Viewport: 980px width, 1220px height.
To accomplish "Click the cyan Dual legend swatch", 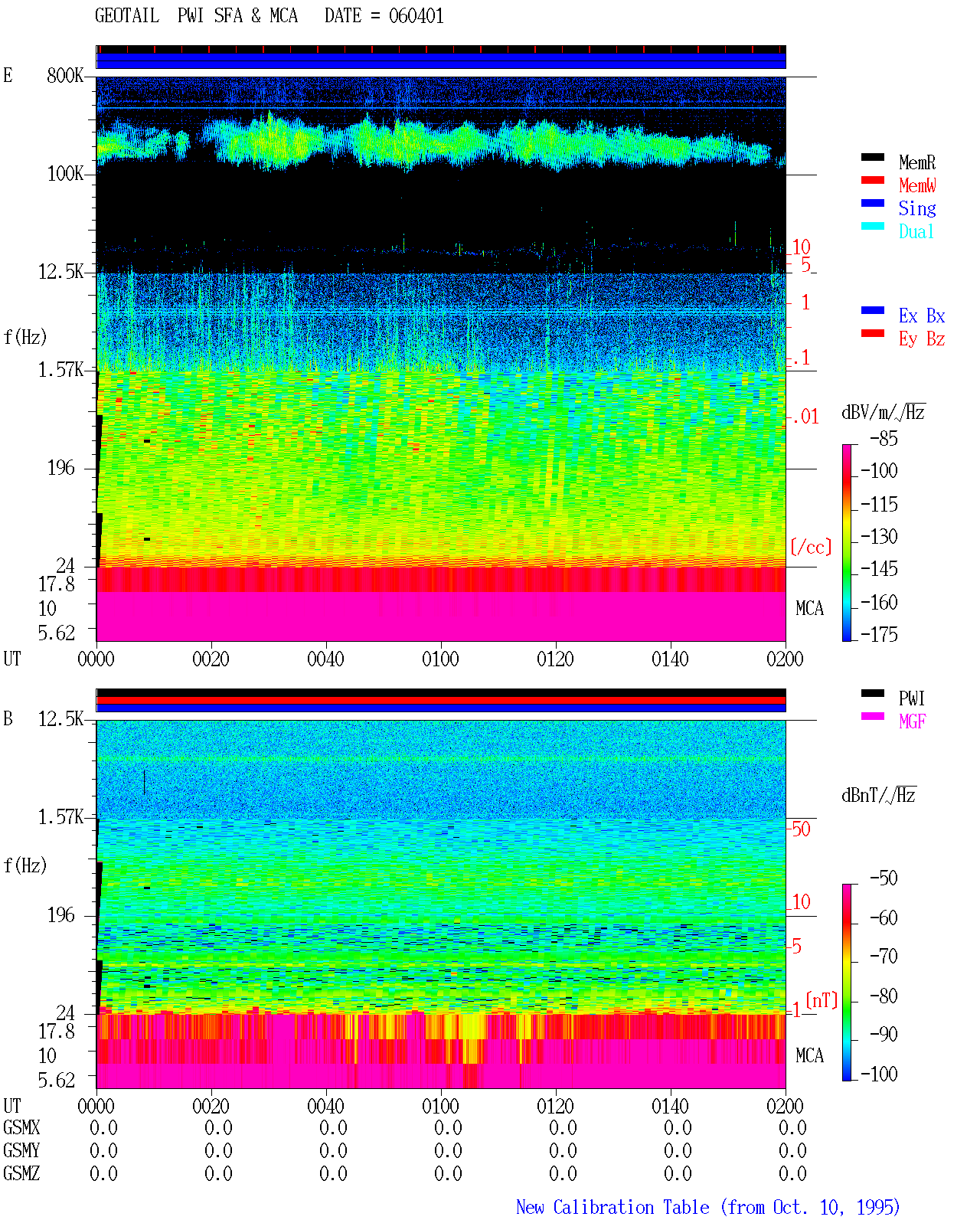I will point(873,227).
